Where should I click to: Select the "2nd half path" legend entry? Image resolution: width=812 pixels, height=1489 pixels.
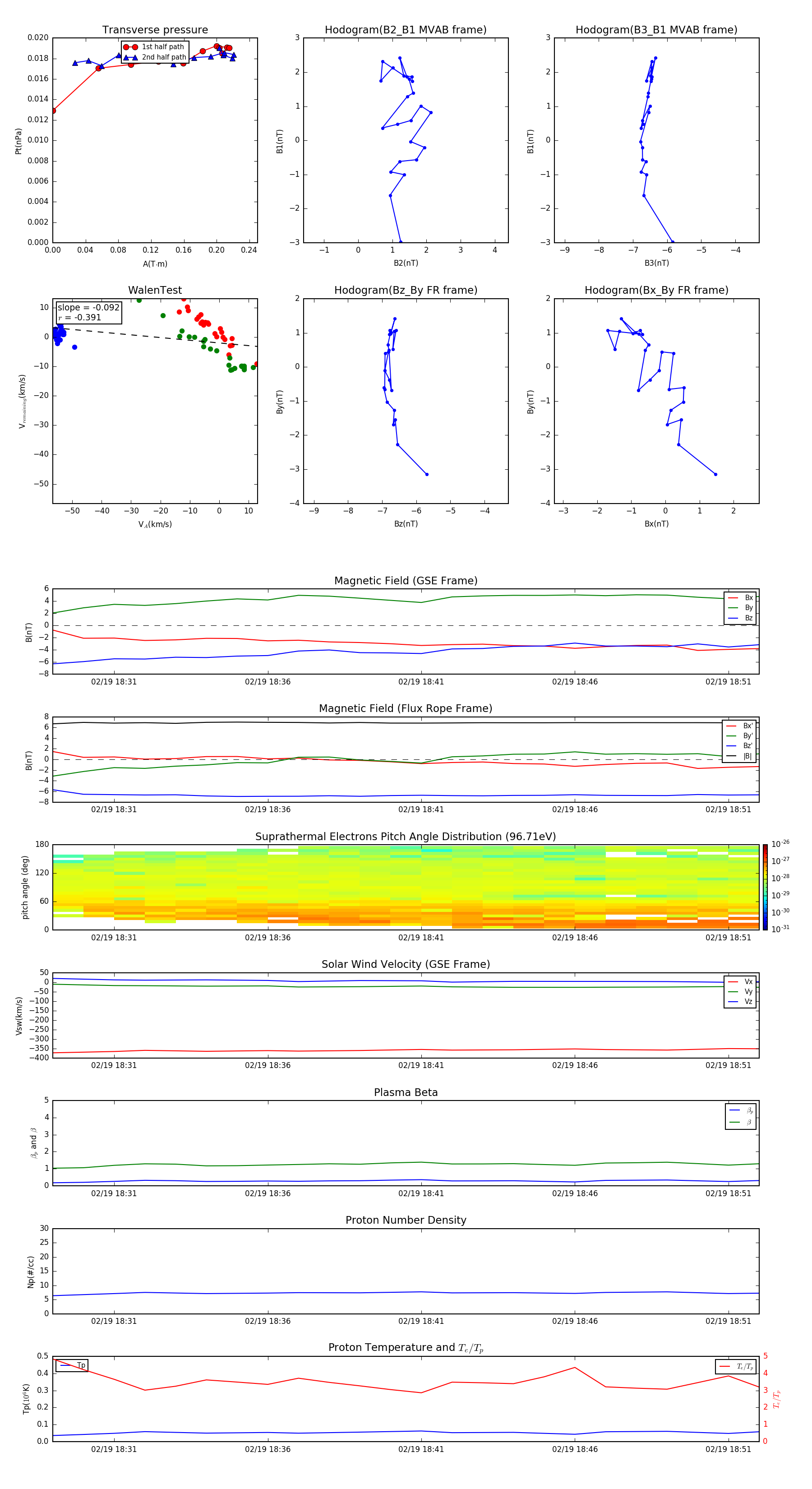pos(155,57)
